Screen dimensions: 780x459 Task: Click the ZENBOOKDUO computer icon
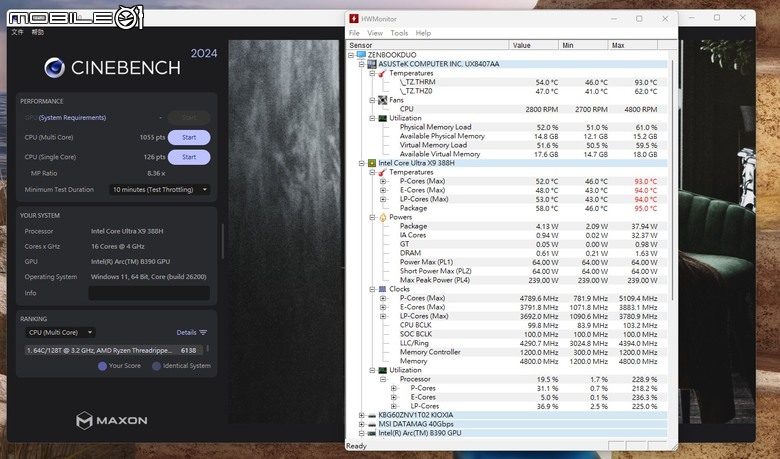coord(361,55)
